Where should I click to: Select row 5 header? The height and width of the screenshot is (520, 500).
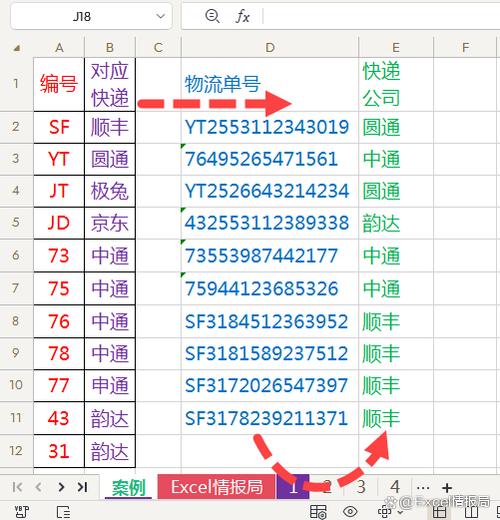pyautogui.click(x=16, y=222)
